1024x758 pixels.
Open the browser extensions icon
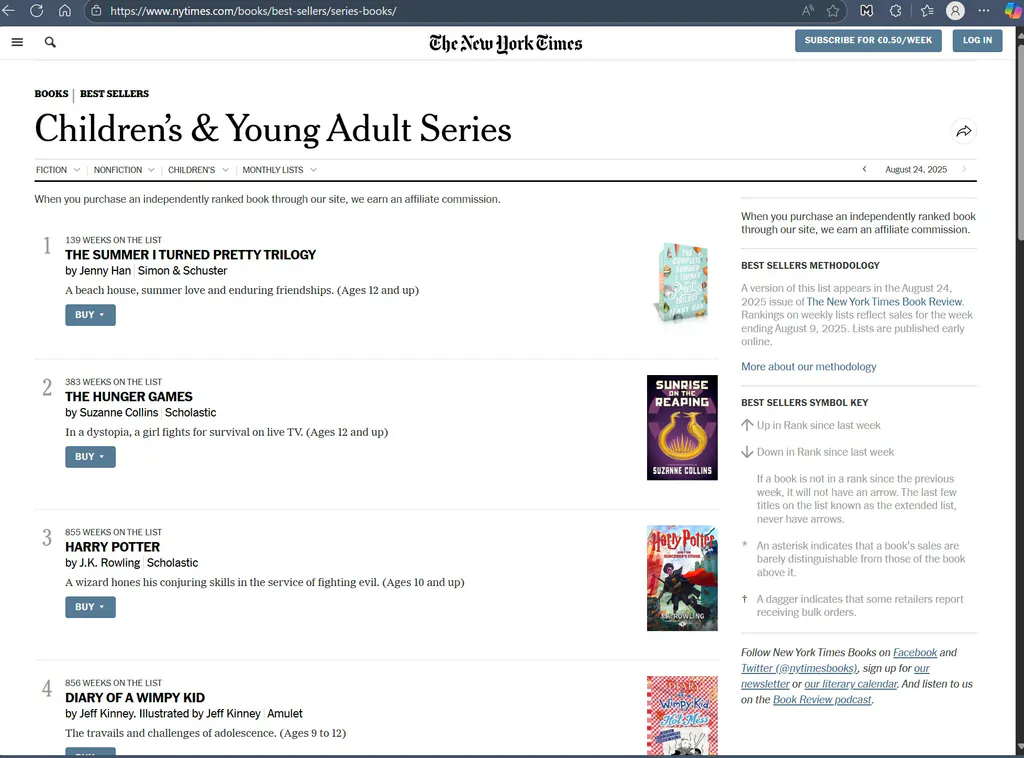click(896, 11)
